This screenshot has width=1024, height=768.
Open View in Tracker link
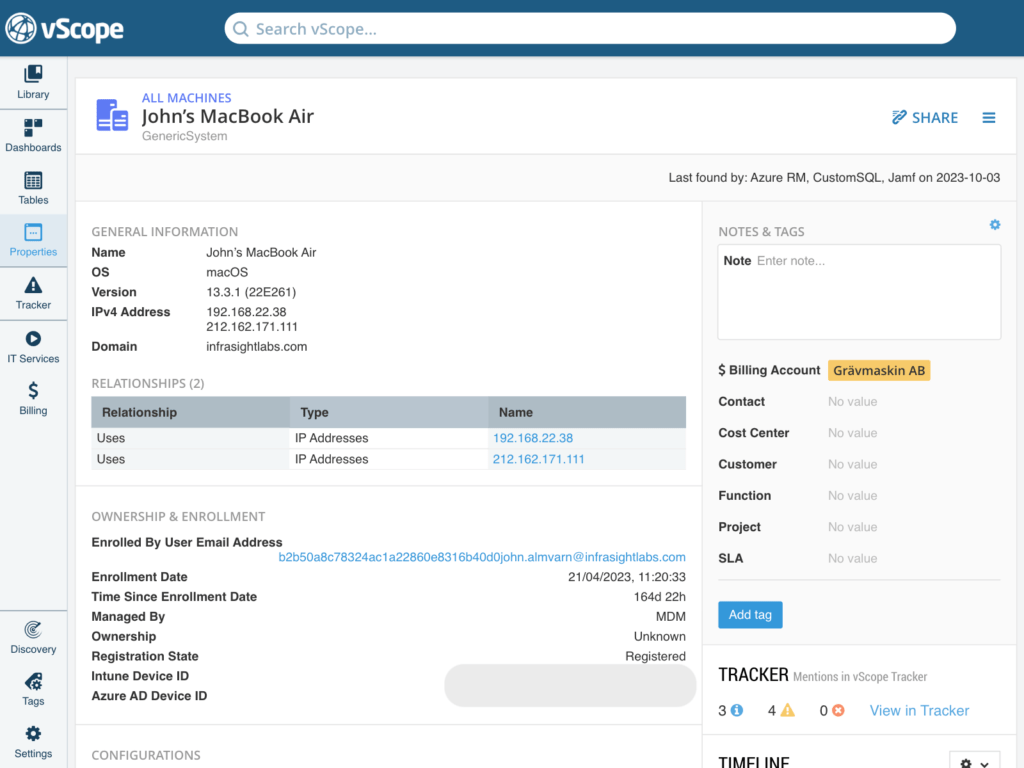click(x=920, y=711)
